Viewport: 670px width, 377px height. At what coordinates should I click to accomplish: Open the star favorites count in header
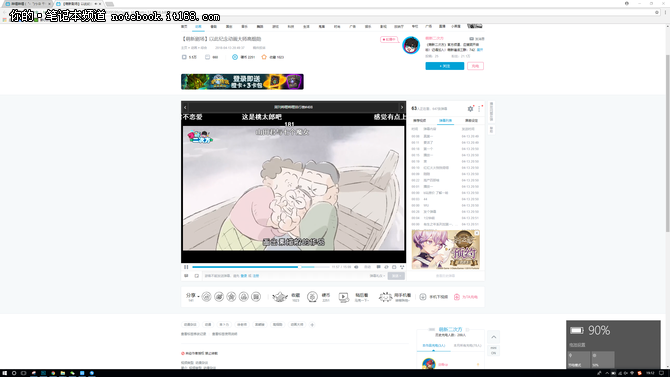(272, 57)
